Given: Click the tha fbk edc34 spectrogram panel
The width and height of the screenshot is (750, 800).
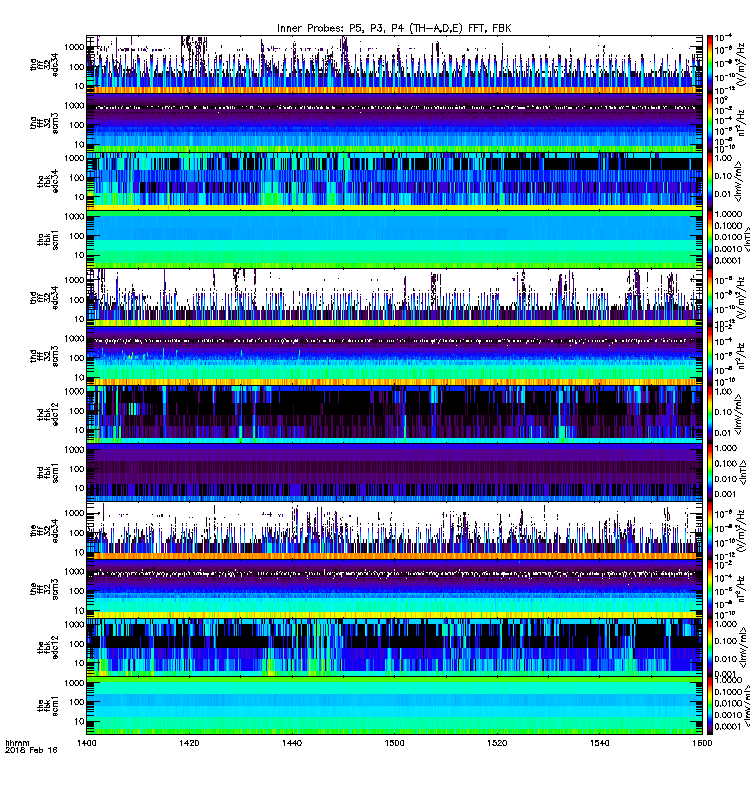Looking at the screenshot, I should coord(394,181).
